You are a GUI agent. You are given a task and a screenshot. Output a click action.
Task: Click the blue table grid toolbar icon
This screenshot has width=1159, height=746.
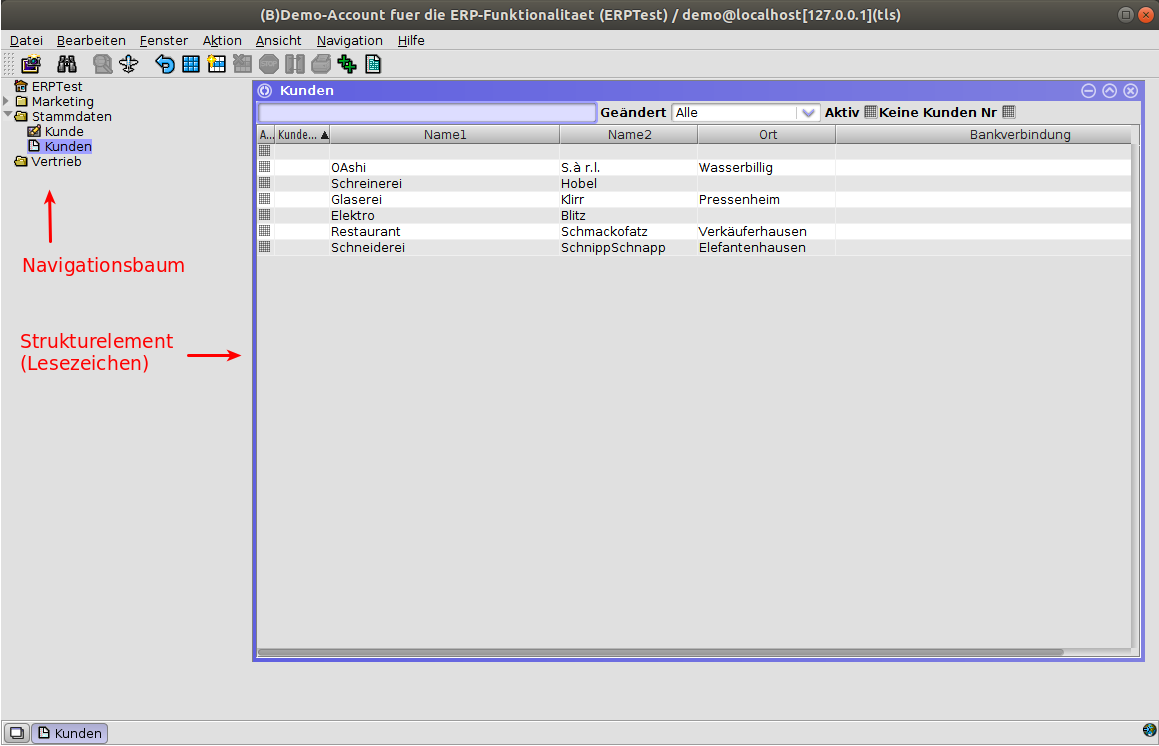pos(191,65)
